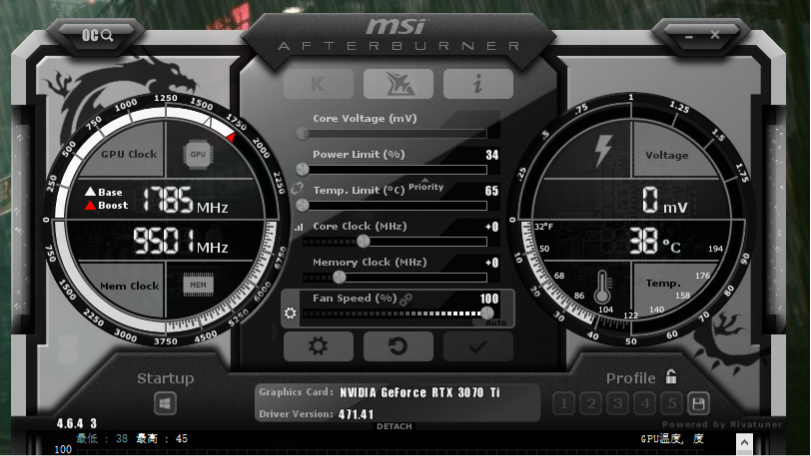The width and height of the screenshot is (811, 456).
Task: Click the Power Limit slider handle
Action: tap(303, 170)
